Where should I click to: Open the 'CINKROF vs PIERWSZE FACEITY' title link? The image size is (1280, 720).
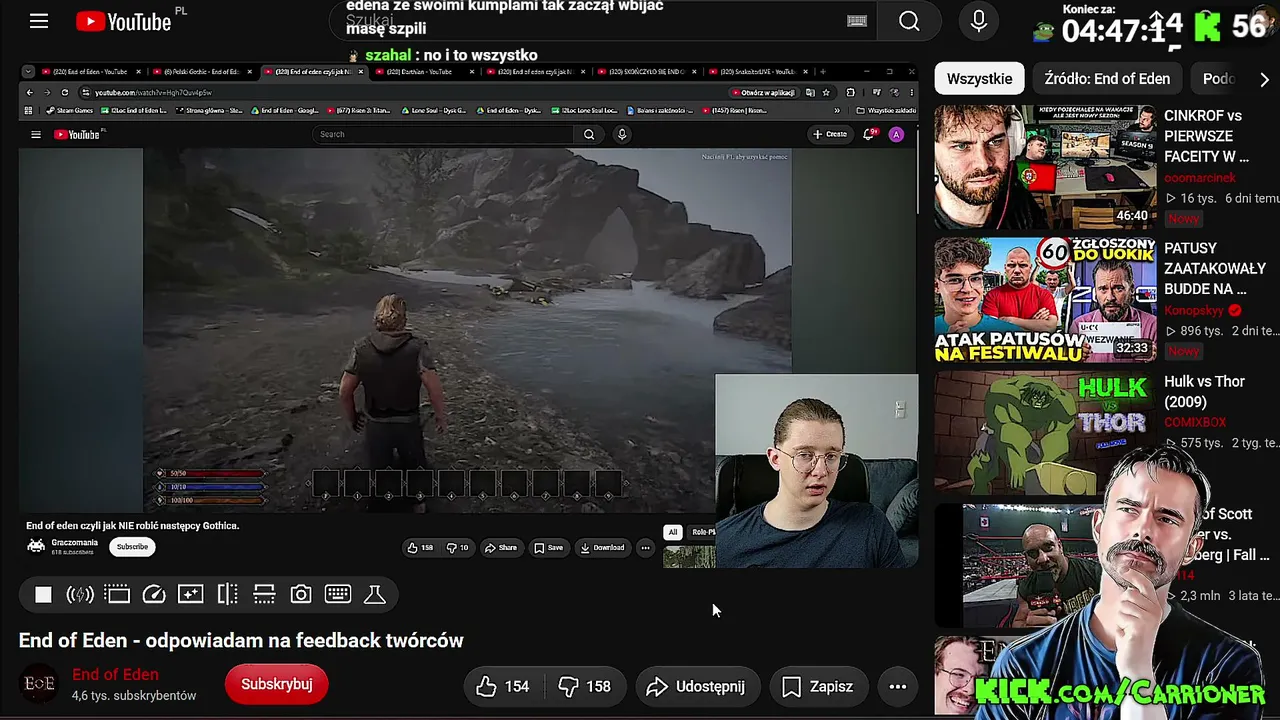pos(1206,136)
